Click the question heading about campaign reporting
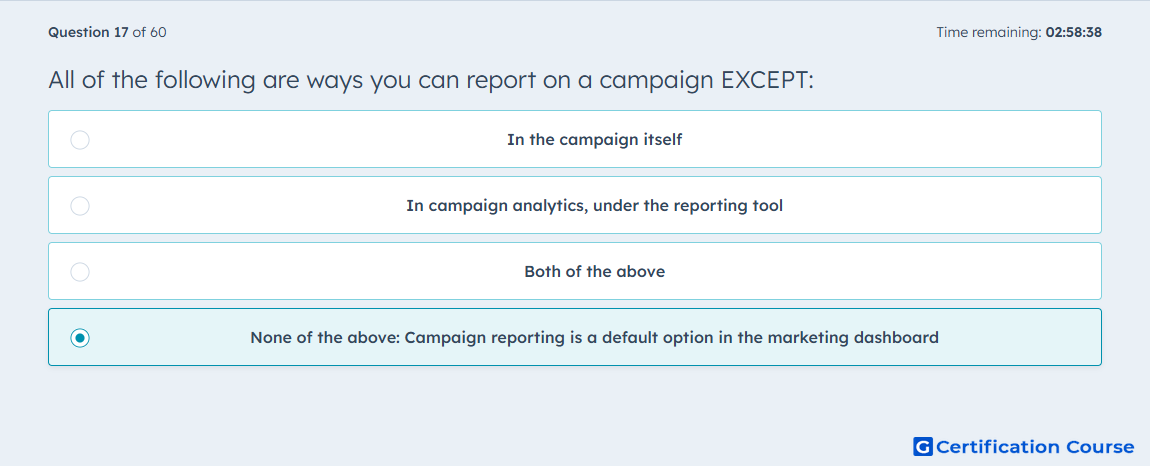The image size is (1150, 466). click(x=431, y=79)
